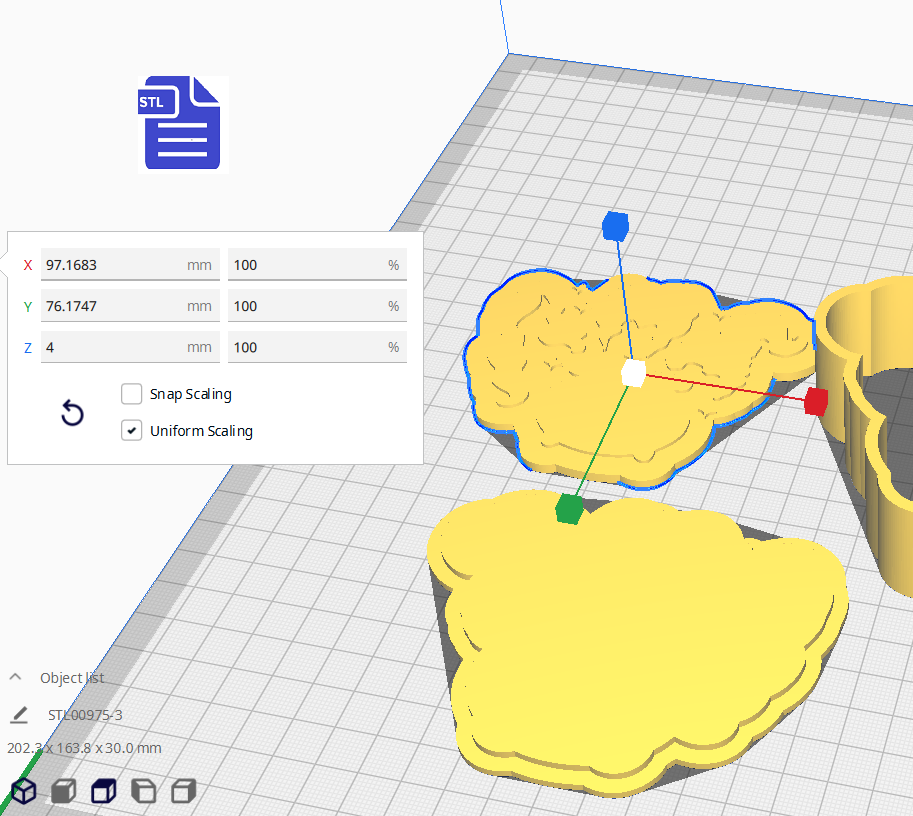913x816 pixels.
Task: Select the right side view icon
Action: pyautogui.click(x=183, y=792)
